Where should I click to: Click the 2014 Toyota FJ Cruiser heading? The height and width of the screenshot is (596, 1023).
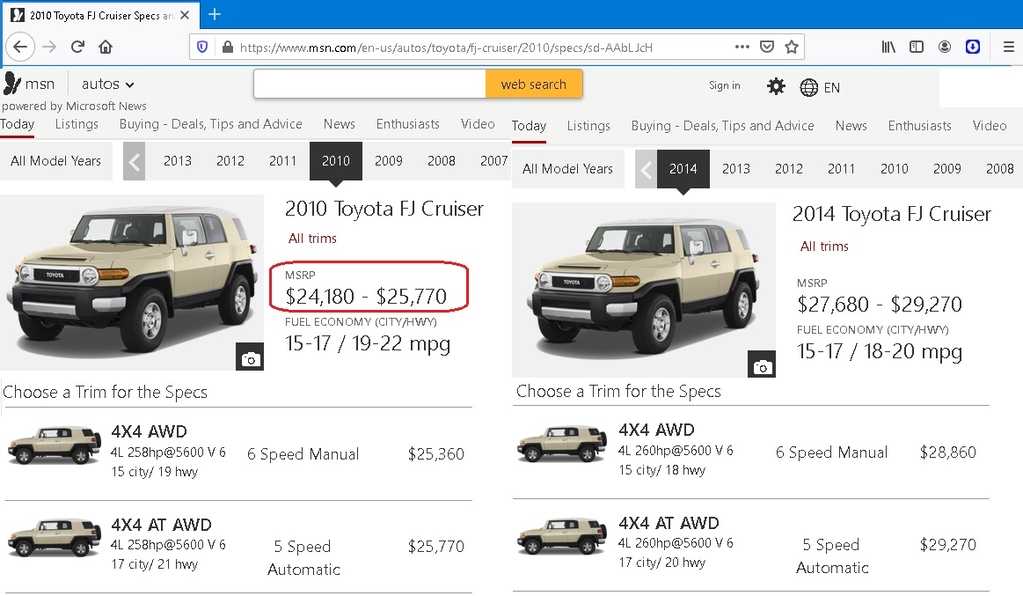[x=891, y=214]
